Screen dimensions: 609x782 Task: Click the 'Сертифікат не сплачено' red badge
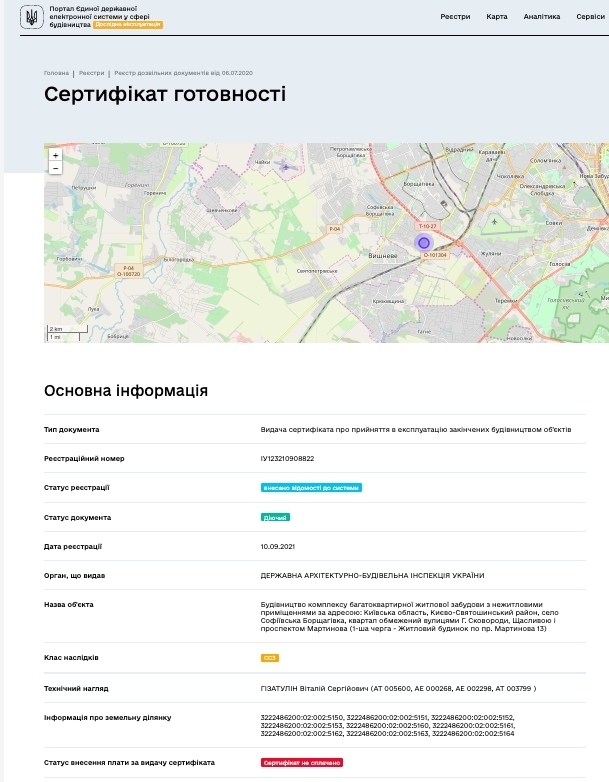pyautogui.click(x=302, y=763)
